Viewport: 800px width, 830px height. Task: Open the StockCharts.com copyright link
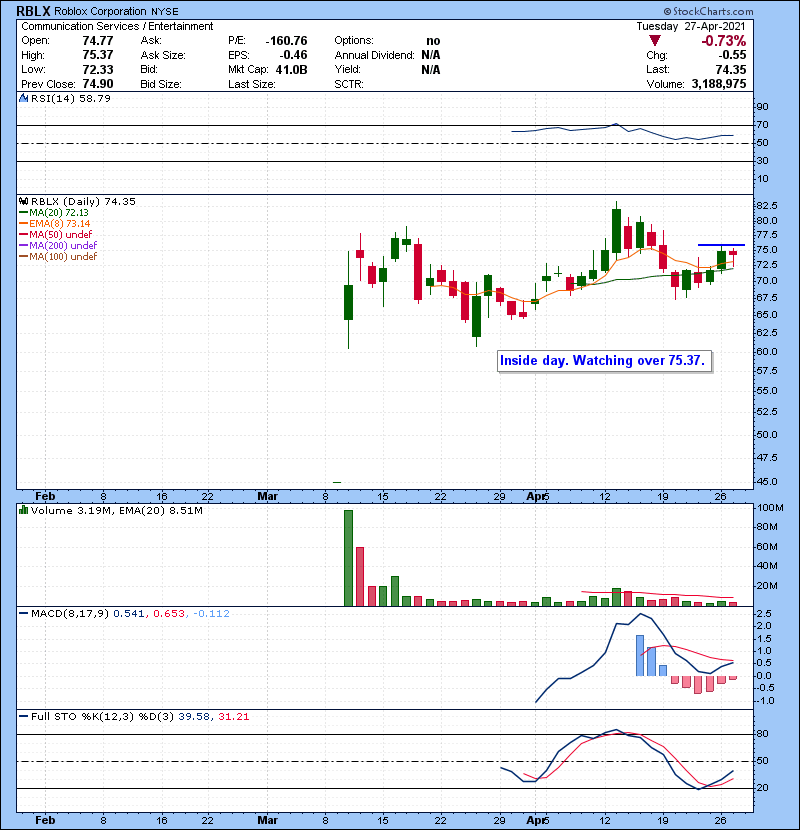708,11
